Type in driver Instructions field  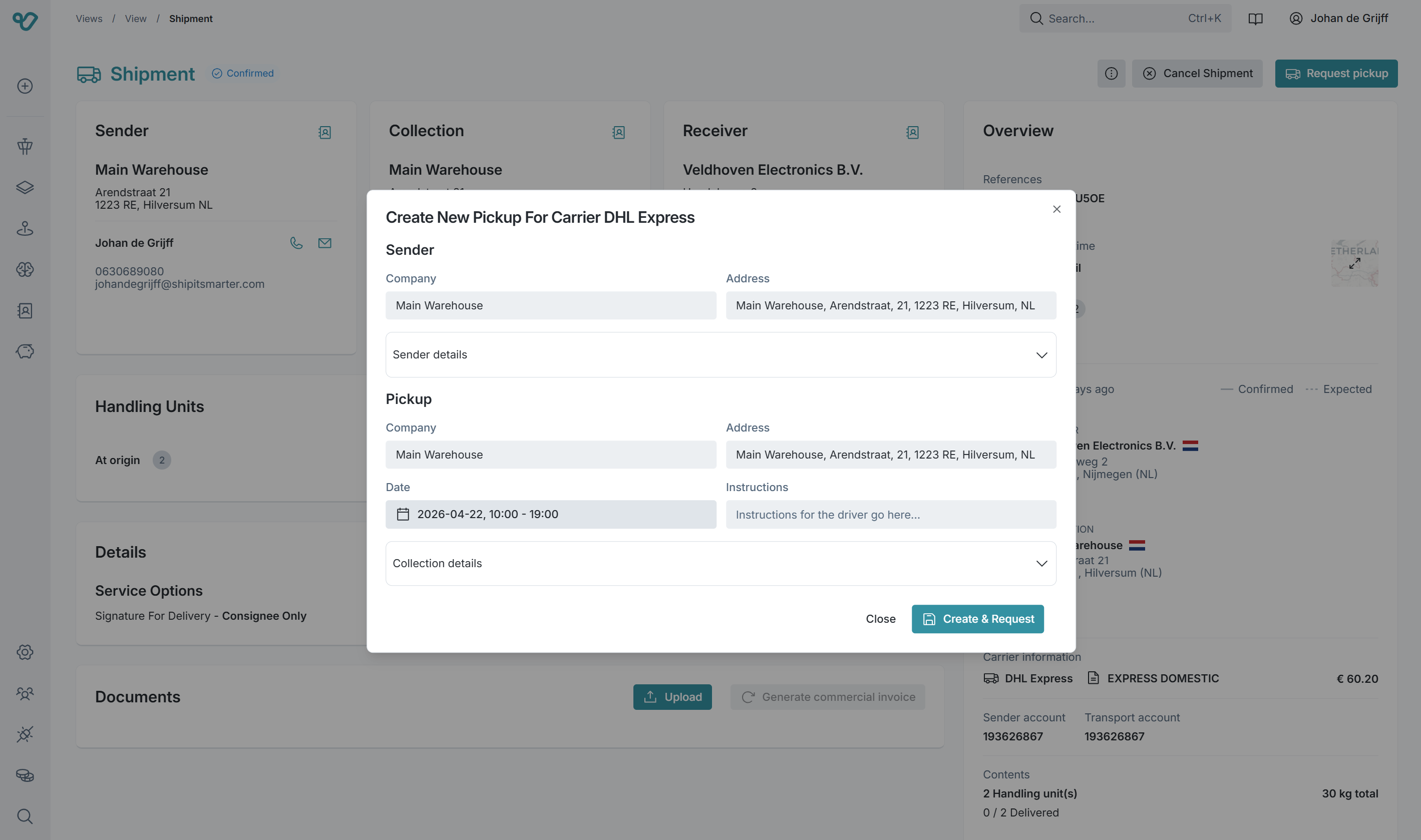(891, 515)
